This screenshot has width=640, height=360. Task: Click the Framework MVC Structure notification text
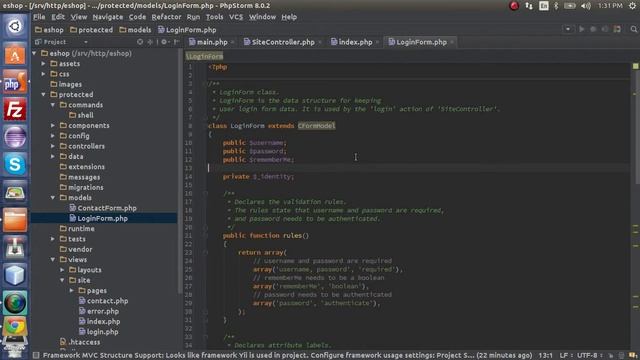tap(287, 356)
